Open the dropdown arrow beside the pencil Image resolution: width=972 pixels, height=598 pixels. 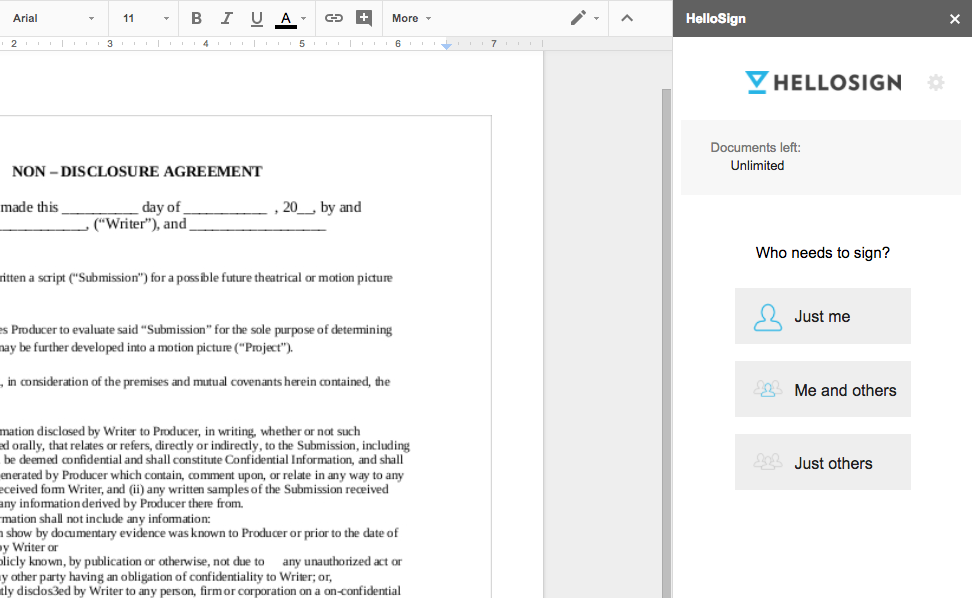point(596,19)
